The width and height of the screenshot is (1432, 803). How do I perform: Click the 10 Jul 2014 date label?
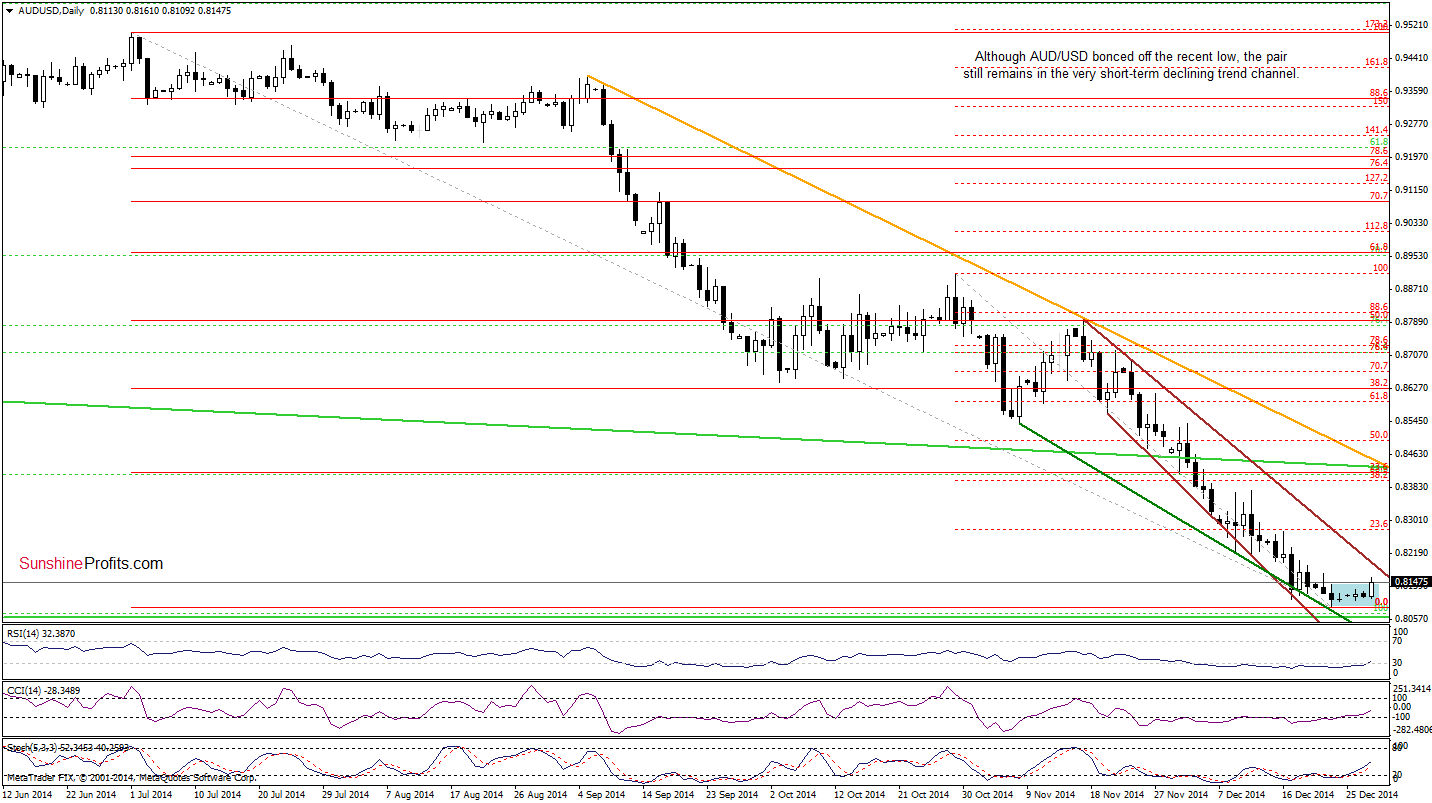coord(218,794)
